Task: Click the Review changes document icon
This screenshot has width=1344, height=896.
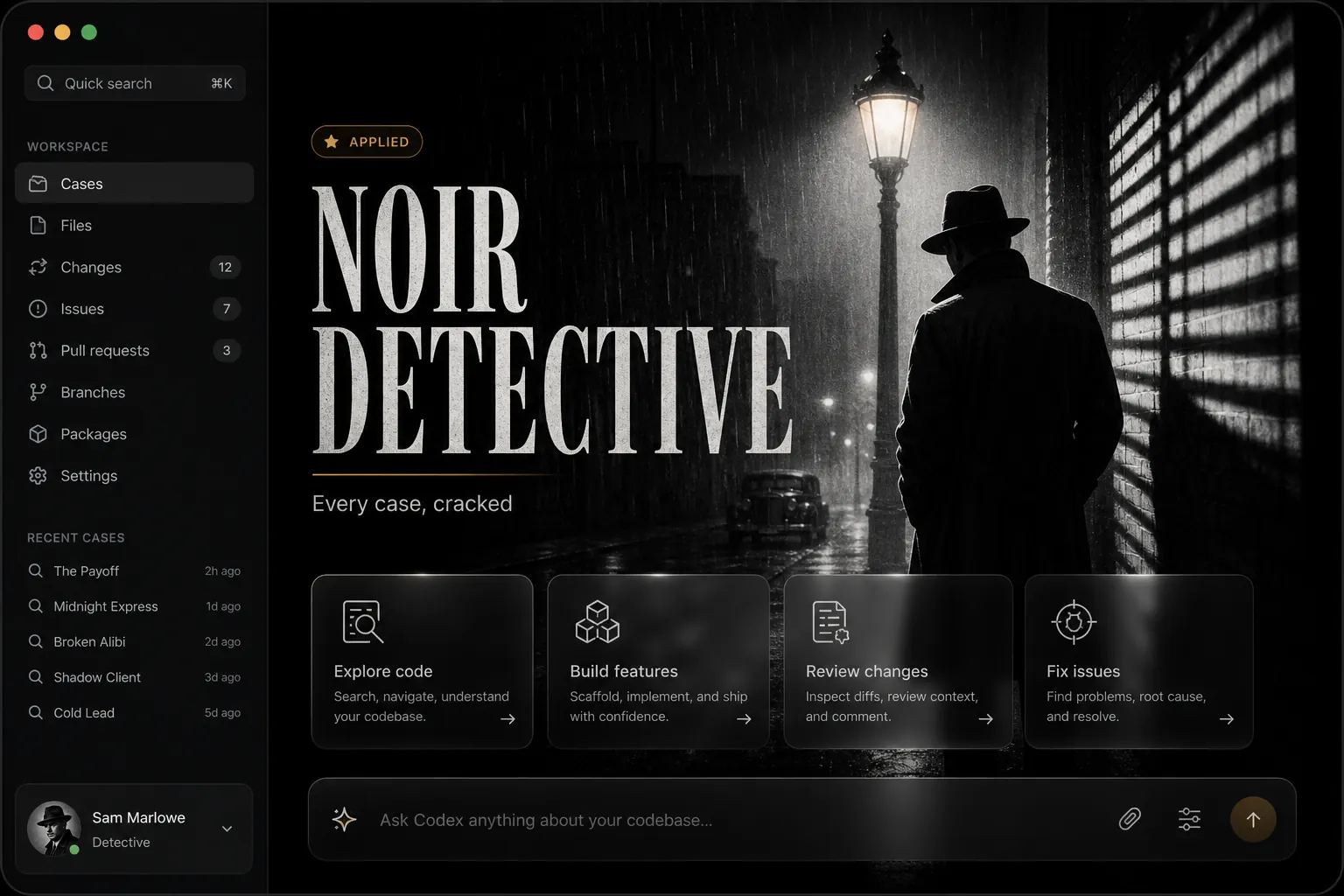Action: point(830,622)
